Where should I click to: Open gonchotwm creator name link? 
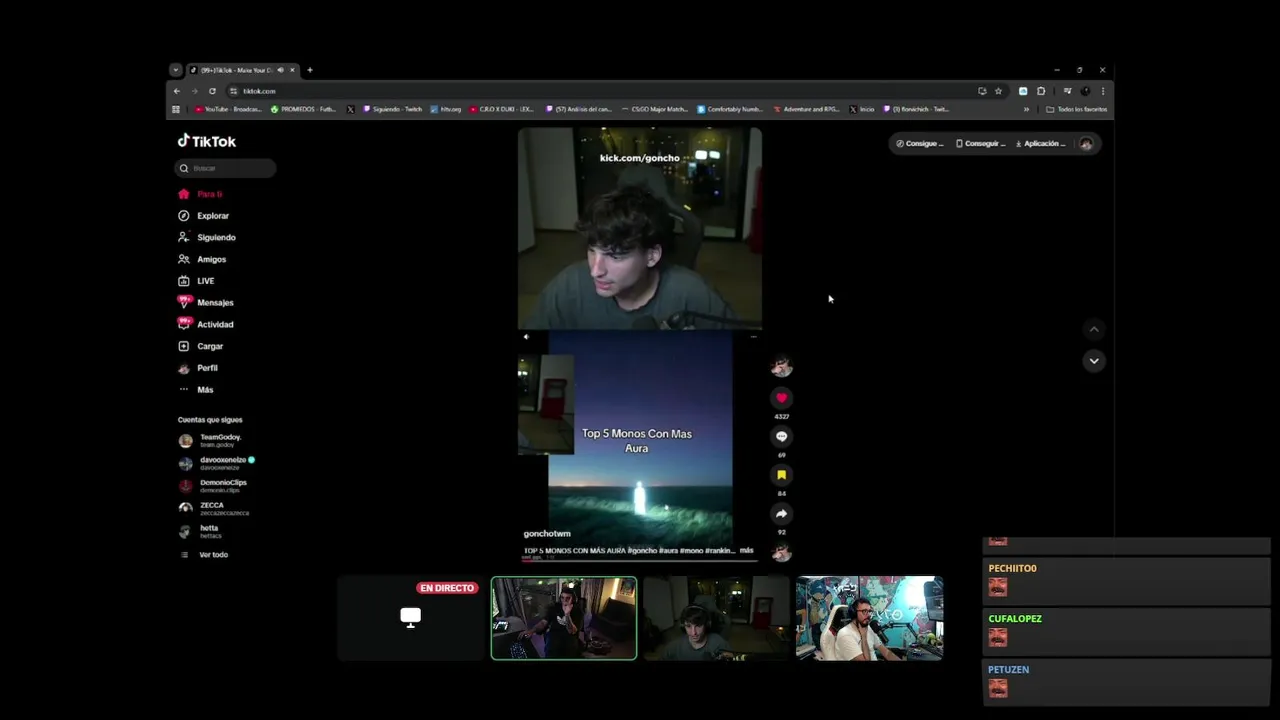(x=547, y=534)
